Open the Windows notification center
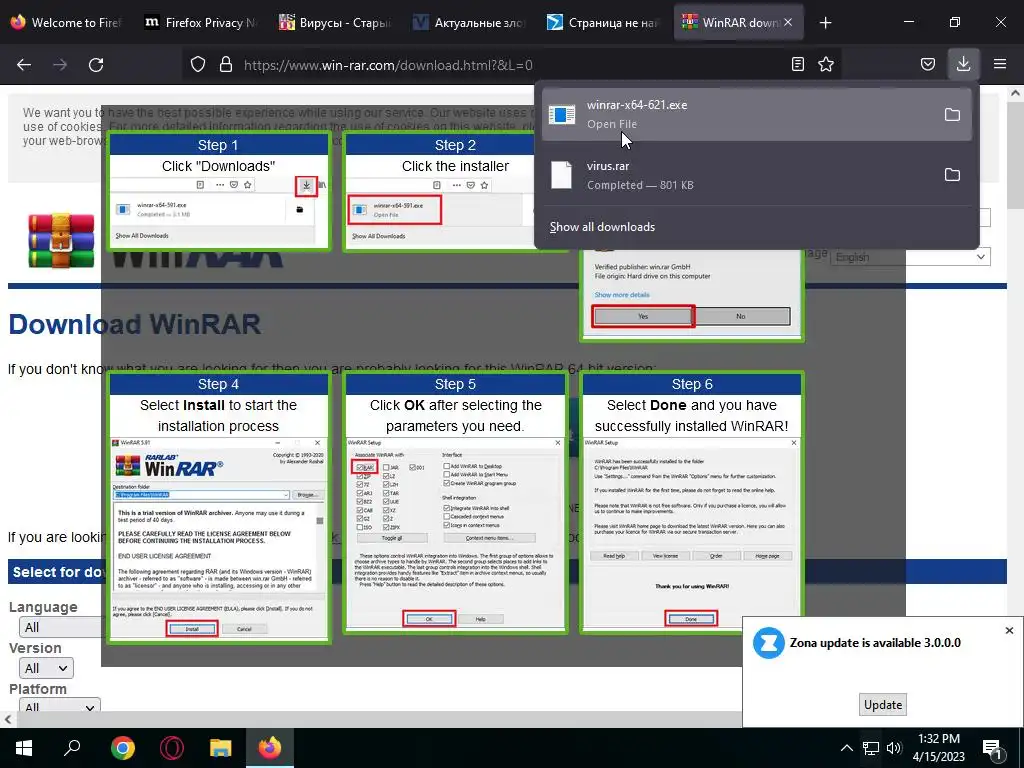This screenshot has height=768, width=1024. (992, 748)
